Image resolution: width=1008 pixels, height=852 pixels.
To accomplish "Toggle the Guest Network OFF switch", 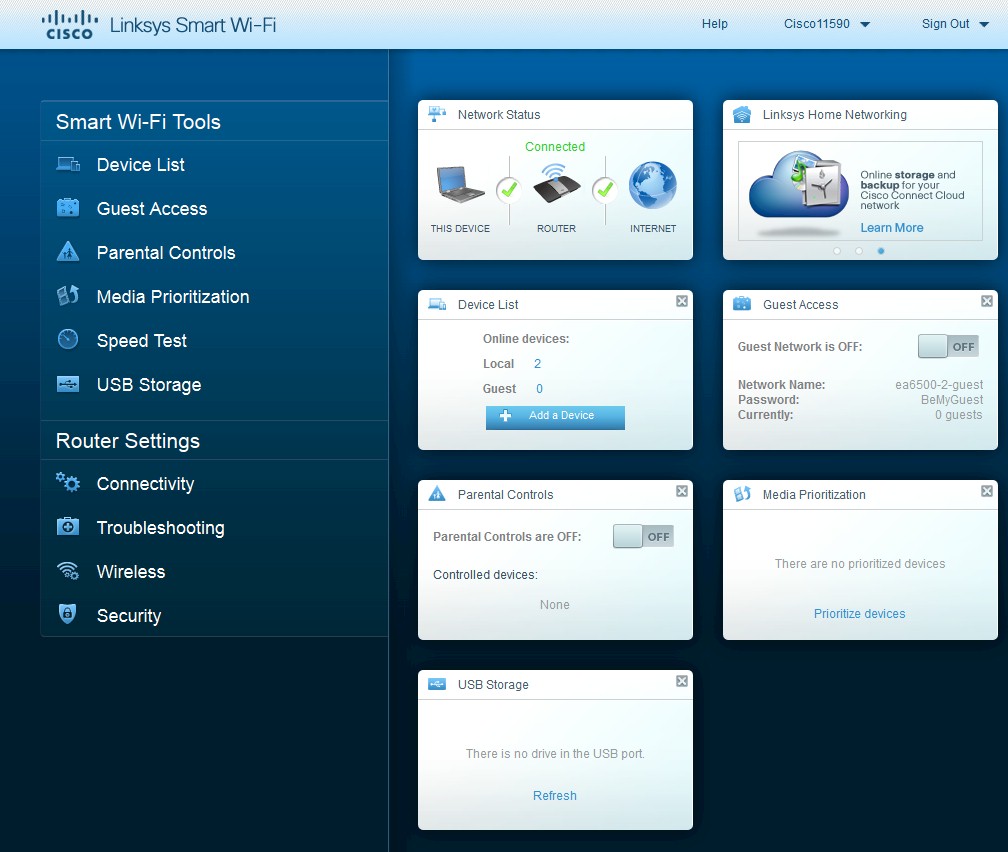I will 948,347.
